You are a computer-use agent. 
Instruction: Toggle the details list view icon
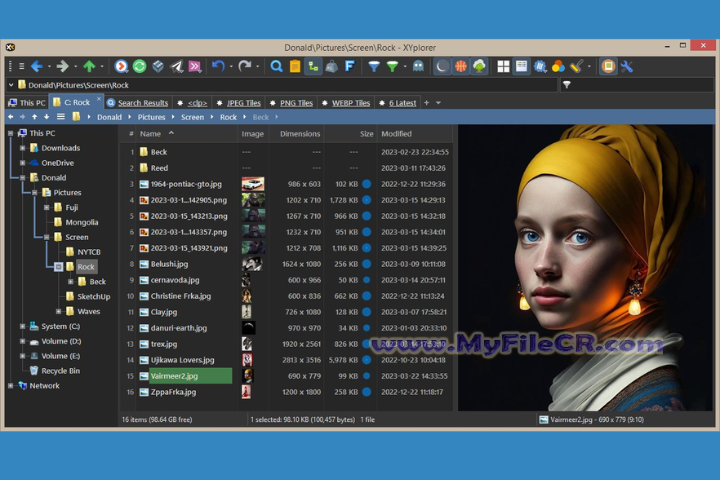coord(522,67)
